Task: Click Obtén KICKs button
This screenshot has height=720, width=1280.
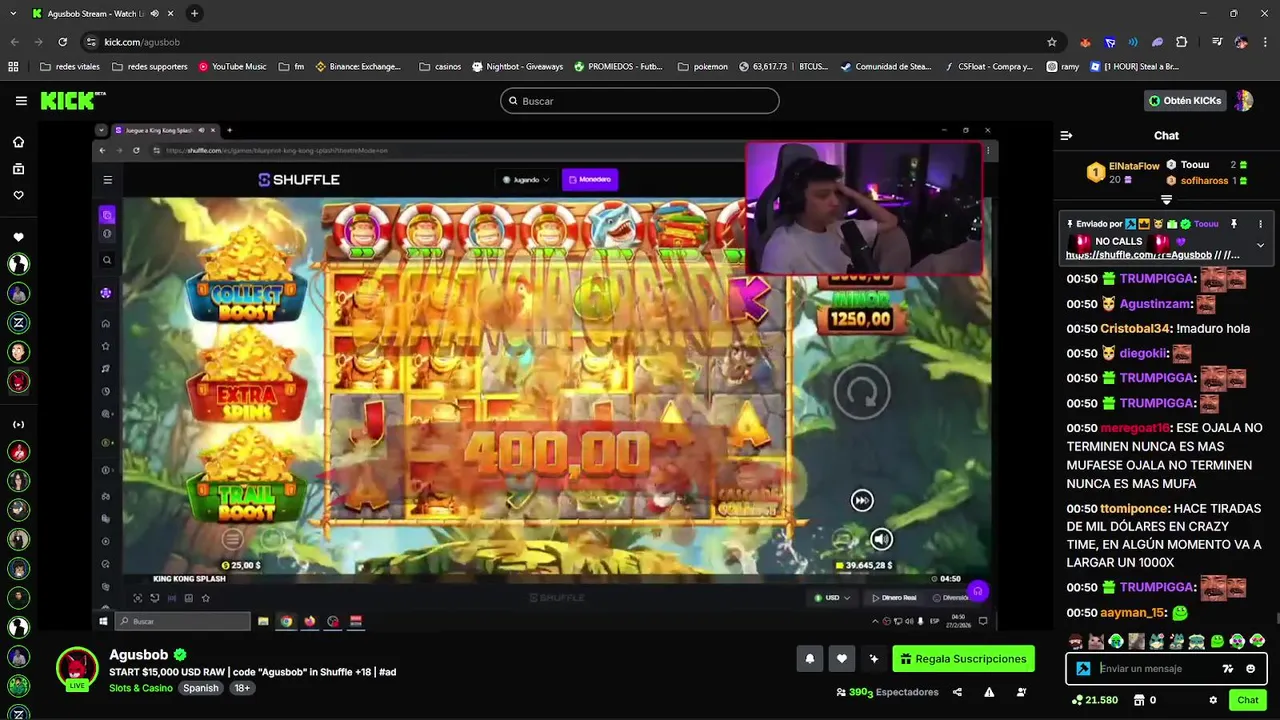Action: click(x=1184, y=101)
